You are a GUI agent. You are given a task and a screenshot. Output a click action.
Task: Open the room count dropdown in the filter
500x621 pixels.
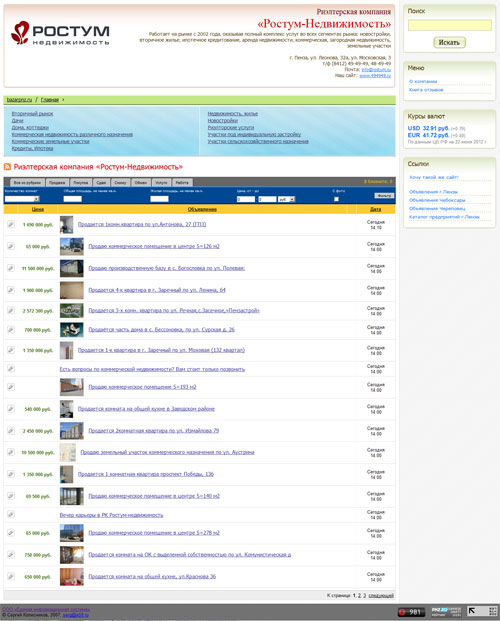pyautogui.click(x=22, y=199)
